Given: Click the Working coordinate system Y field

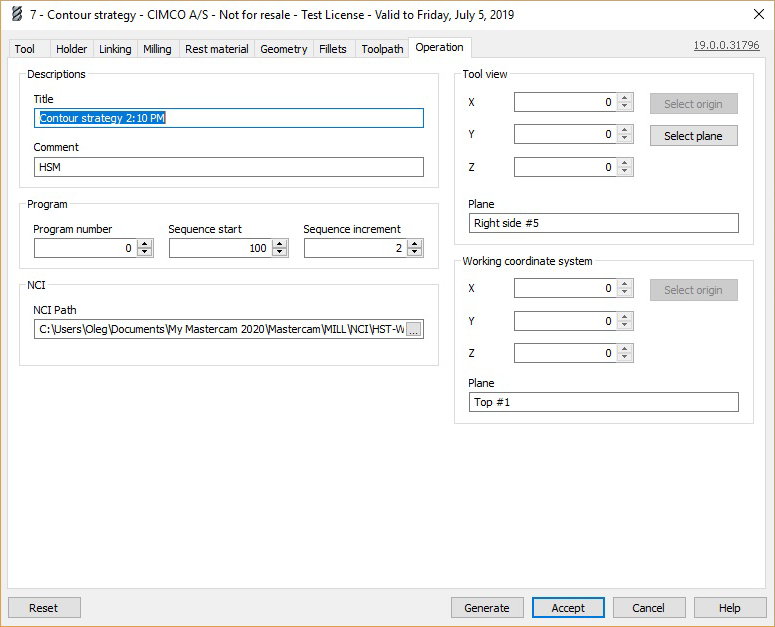Looking at the screenshot, I should (x=565, y=321).
